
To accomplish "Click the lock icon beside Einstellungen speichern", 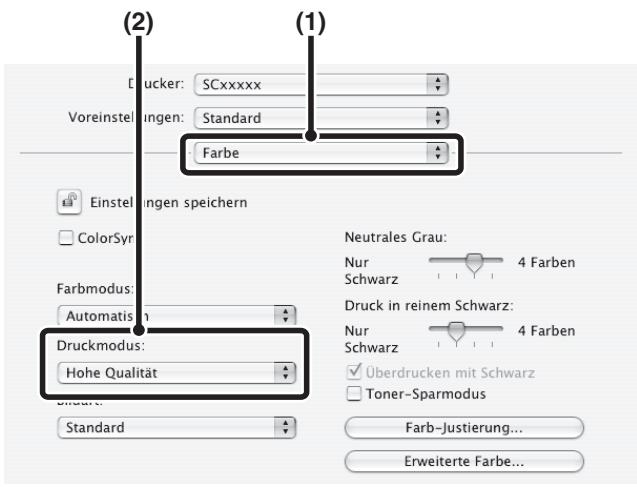I will [69, 202].
